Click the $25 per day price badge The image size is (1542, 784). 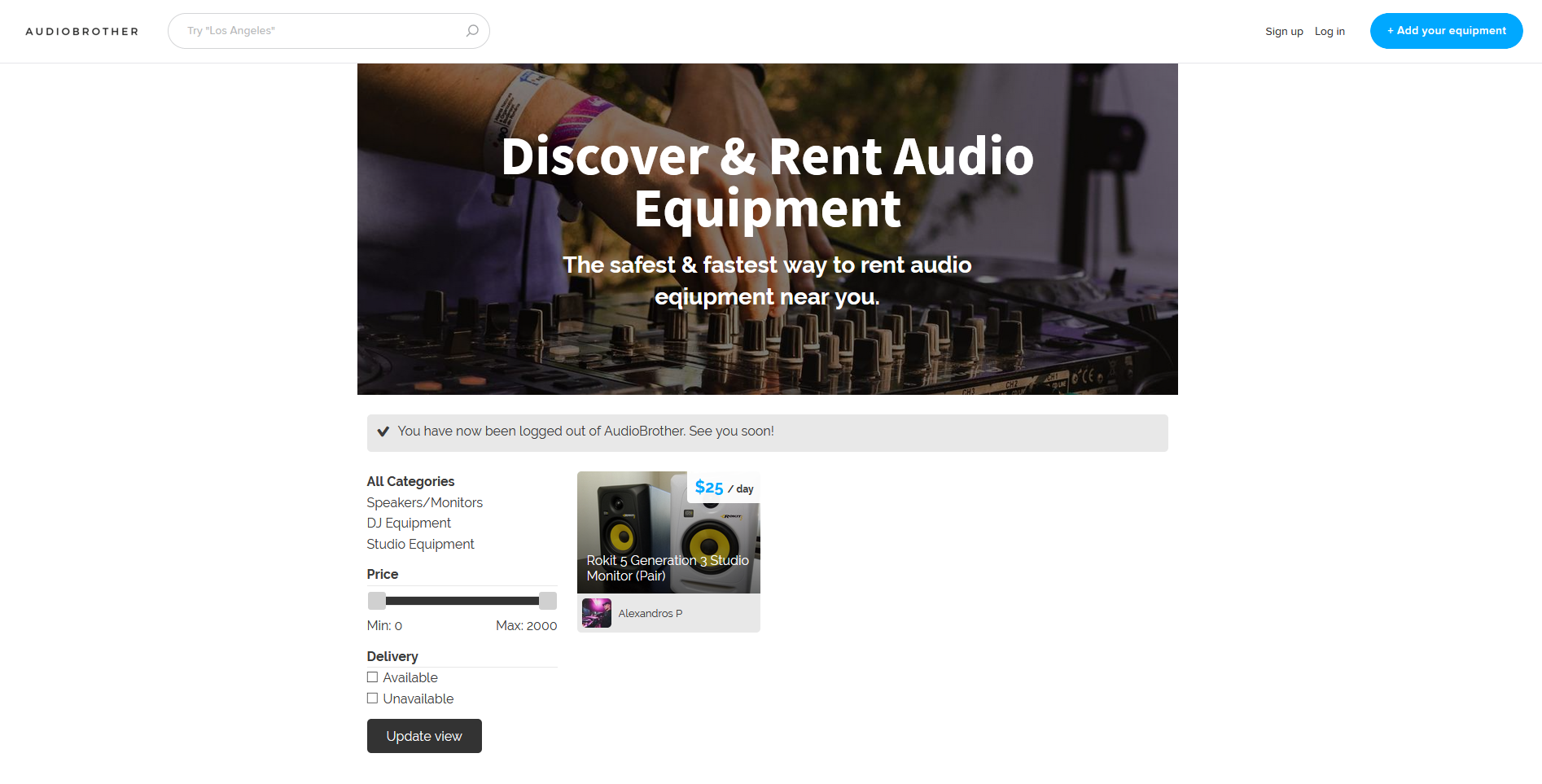pyautogui.click(x=723, y=488)
